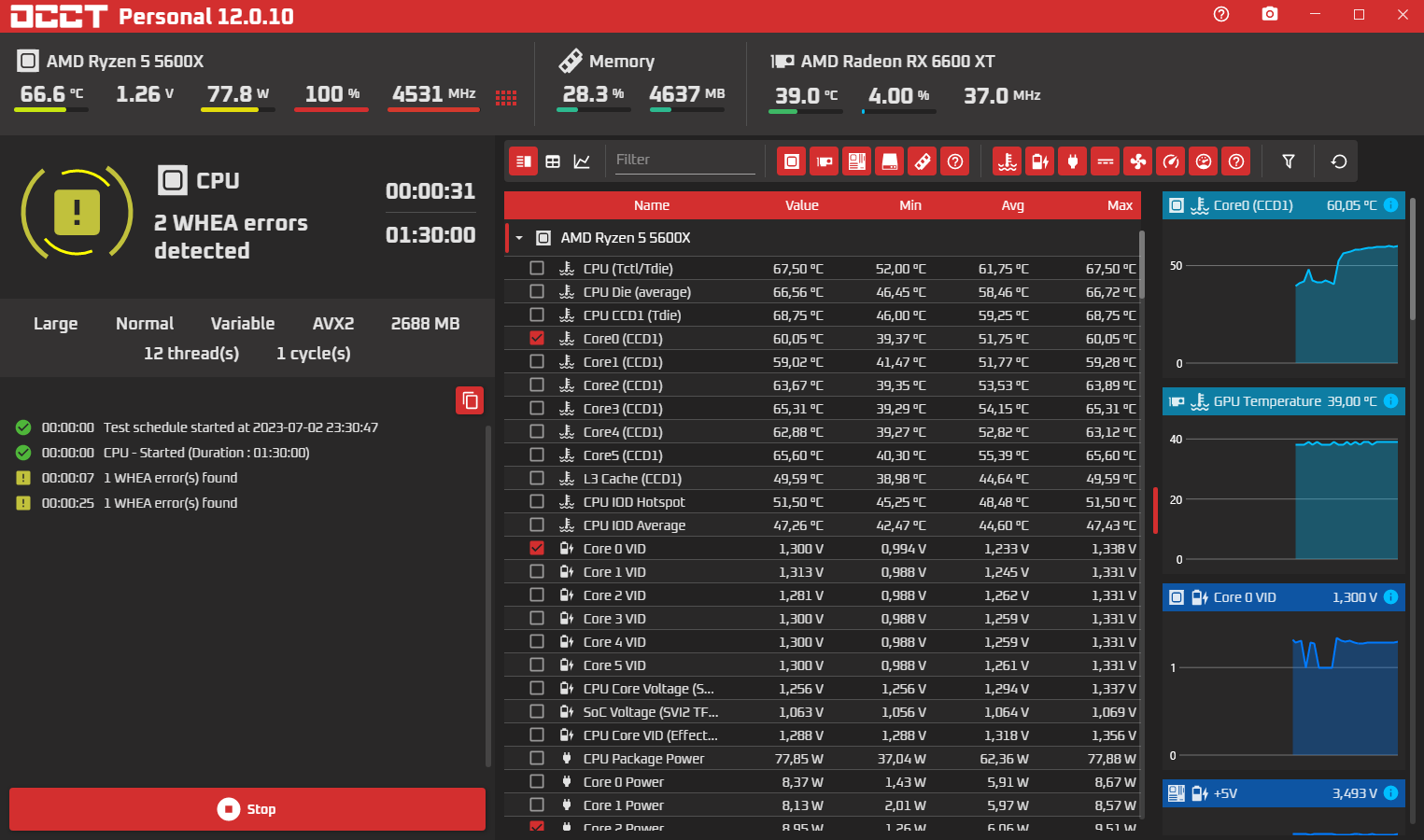Select the CPU Core Voltage row
Screen dimensions: 1424x840
(x=822, y=688)
